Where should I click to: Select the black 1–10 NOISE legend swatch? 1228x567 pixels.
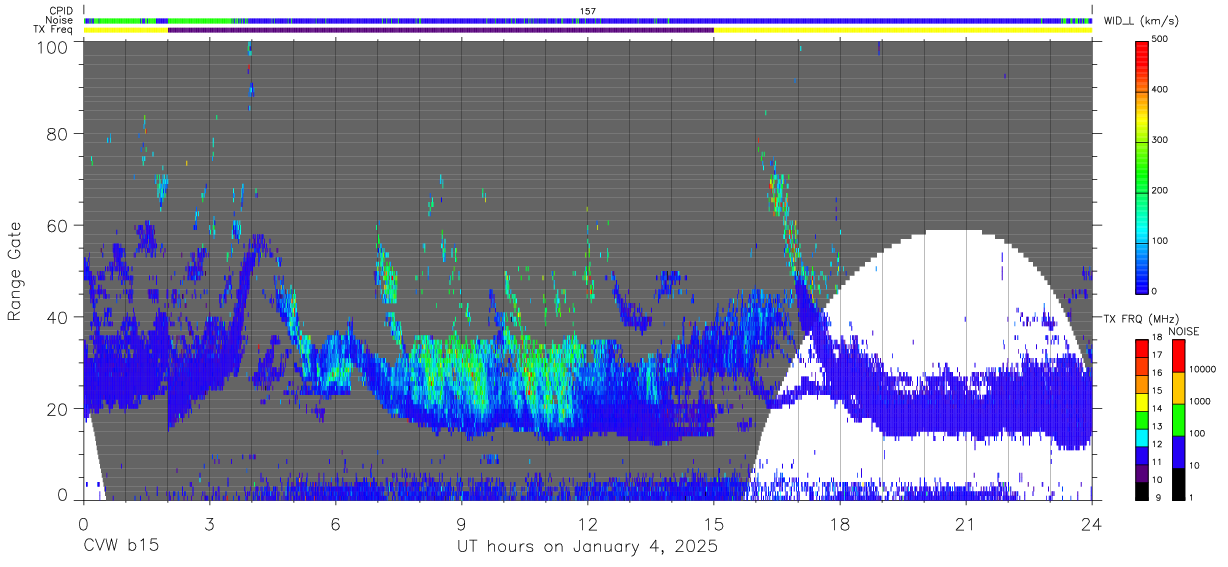coord(1178,482)
